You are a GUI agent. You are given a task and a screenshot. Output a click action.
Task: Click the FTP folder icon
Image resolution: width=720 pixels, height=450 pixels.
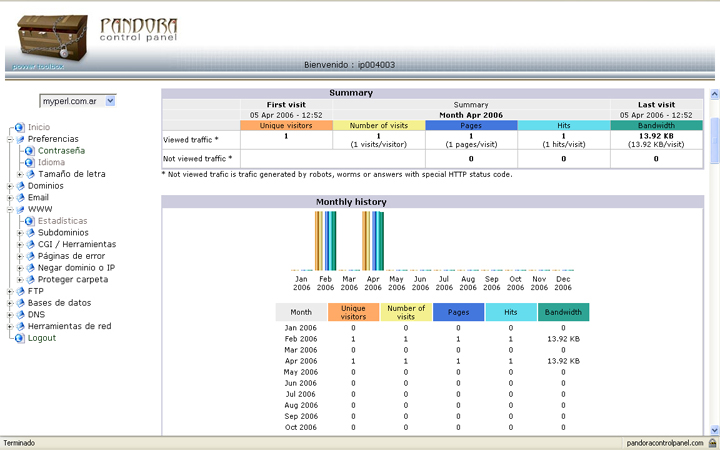point(19,291)
